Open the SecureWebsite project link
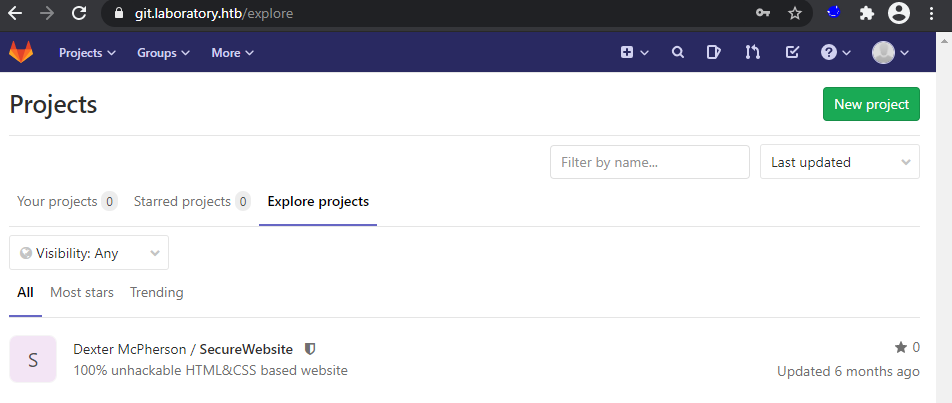The image size is (952, 403). point(246,349)
